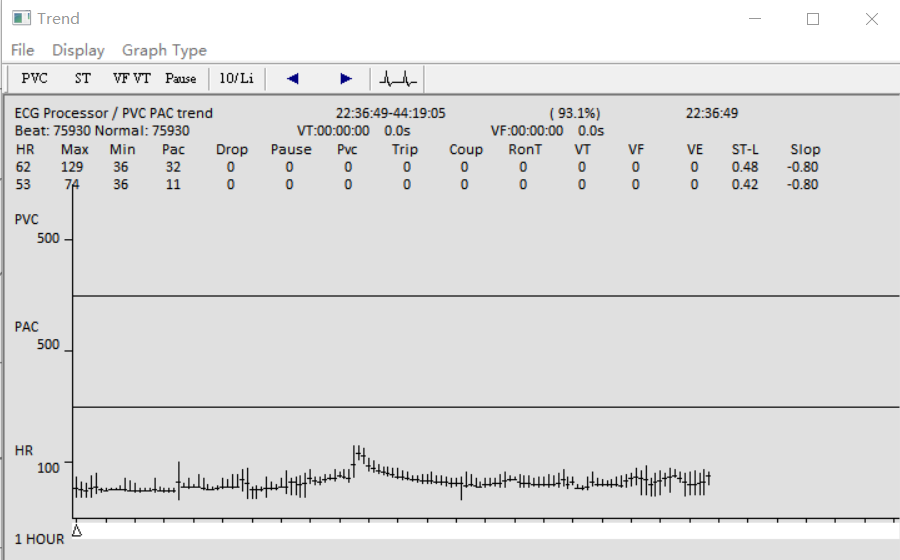Show the VF VT trend
Screen dimensions: 900x560
pos(131,78)
